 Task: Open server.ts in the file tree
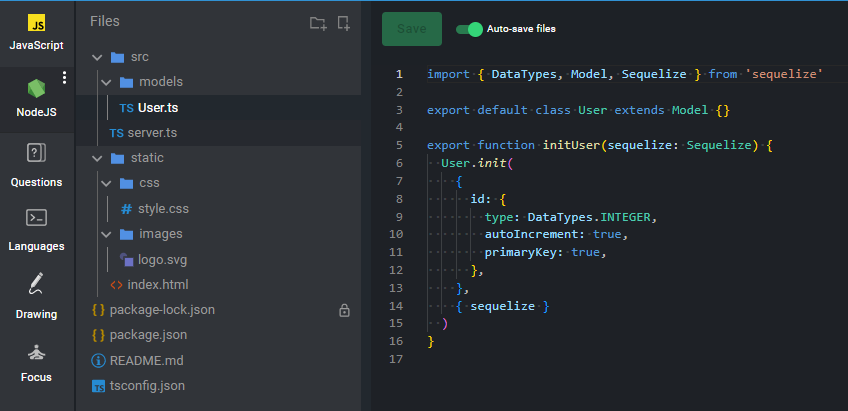[152, 133]
